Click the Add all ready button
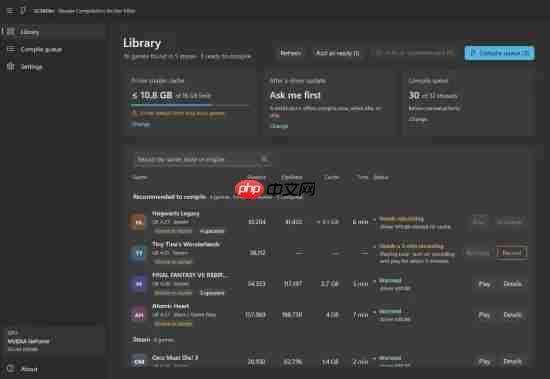Image resolution: width=550 pixels, height=379 pixels. pyautogui.click(x=337, y=53)
